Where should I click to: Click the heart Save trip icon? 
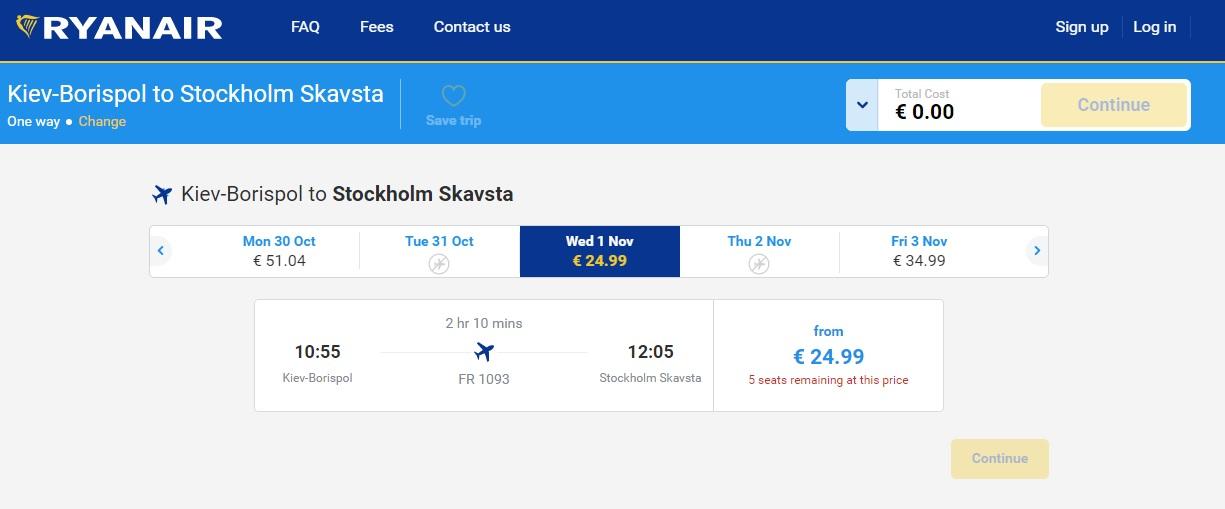[x=454, y=96]
